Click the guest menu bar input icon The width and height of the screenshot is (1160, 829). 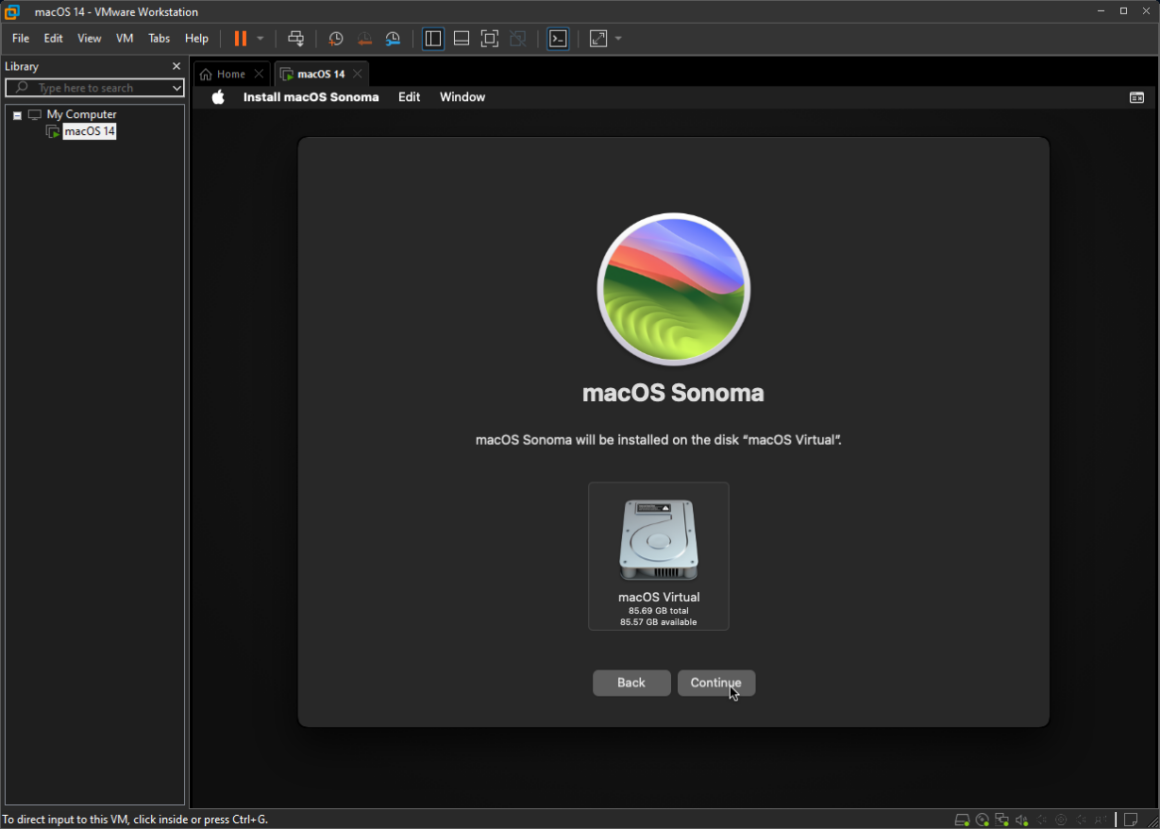click(x=1136, y=98)
